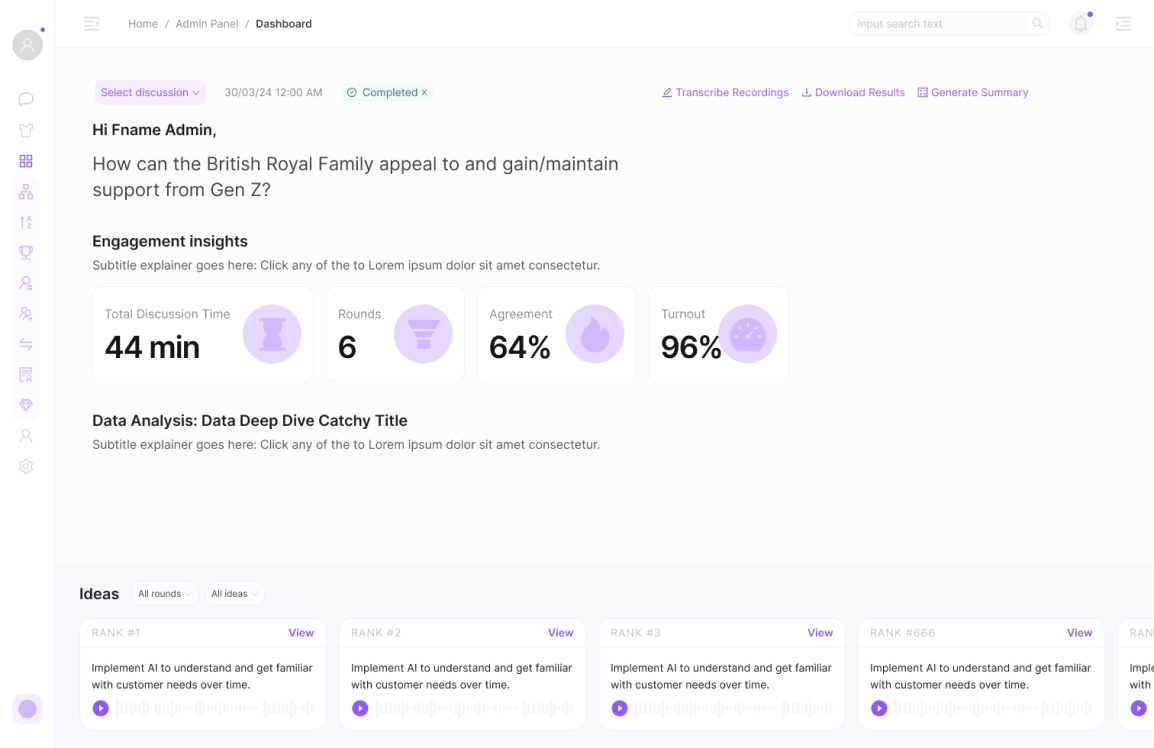Open the settings gear sidebar icon
The width and height of the screenshot is (1154, 748).
click(26, 466)
